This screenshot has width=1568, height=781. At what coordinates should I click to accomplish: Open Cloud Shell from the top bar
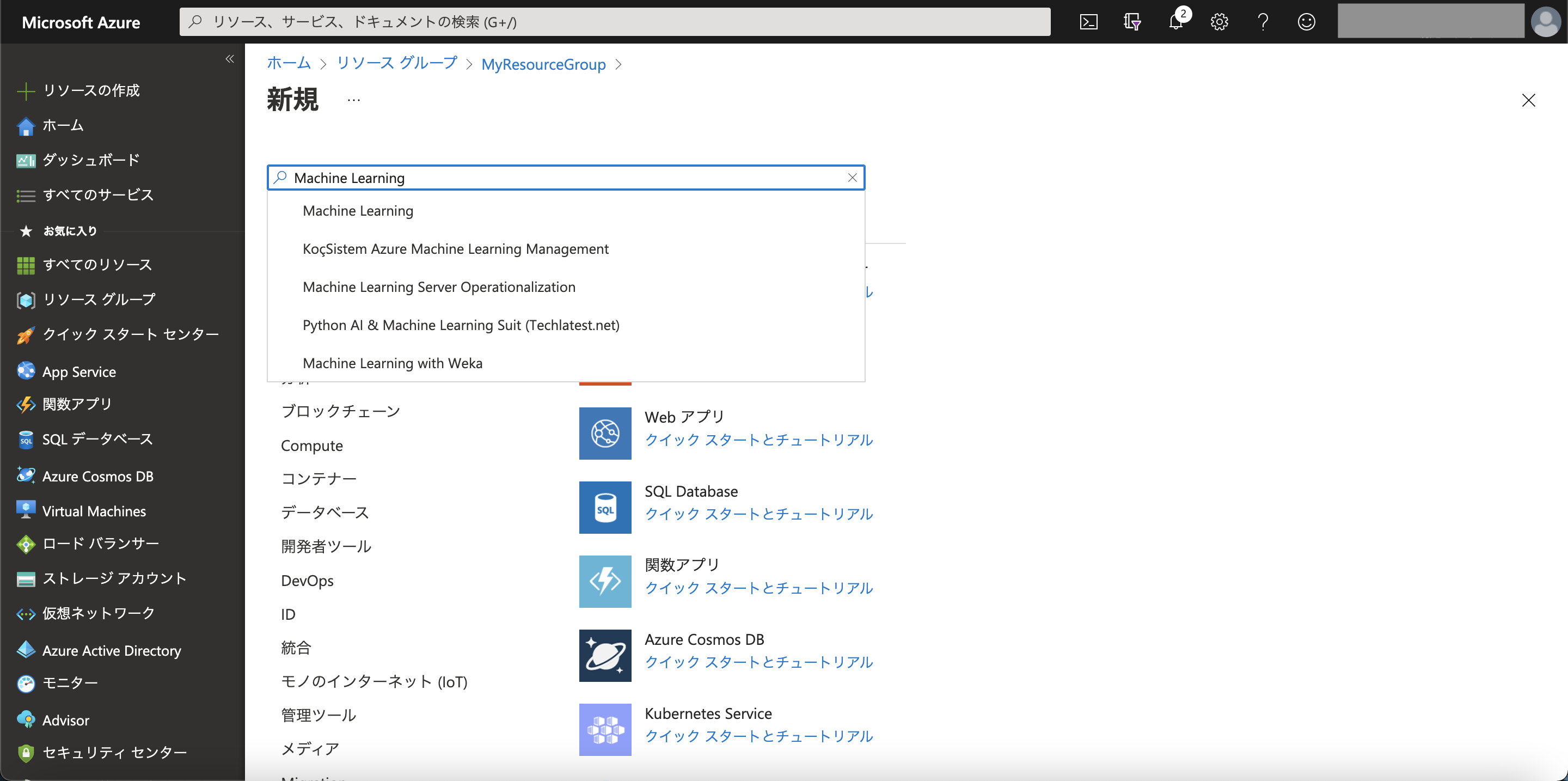pyautogui.click(x=1088, y=22)
